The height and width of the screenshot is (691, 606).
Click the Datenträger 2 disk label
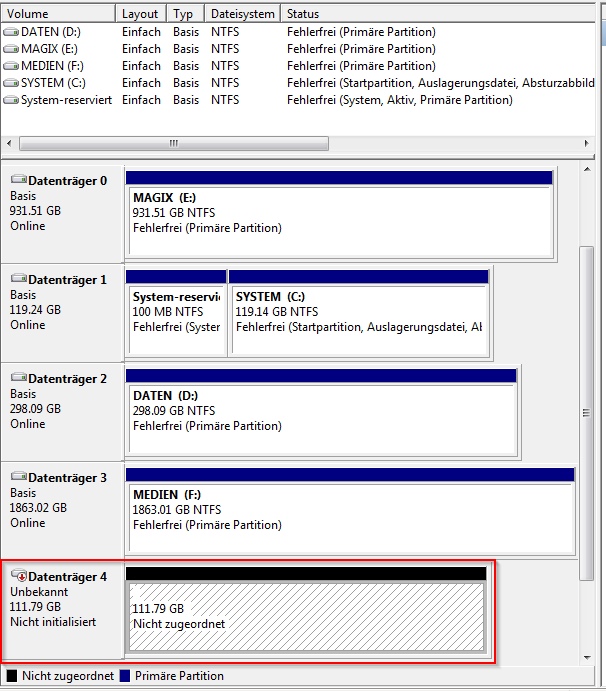point(67,379)
